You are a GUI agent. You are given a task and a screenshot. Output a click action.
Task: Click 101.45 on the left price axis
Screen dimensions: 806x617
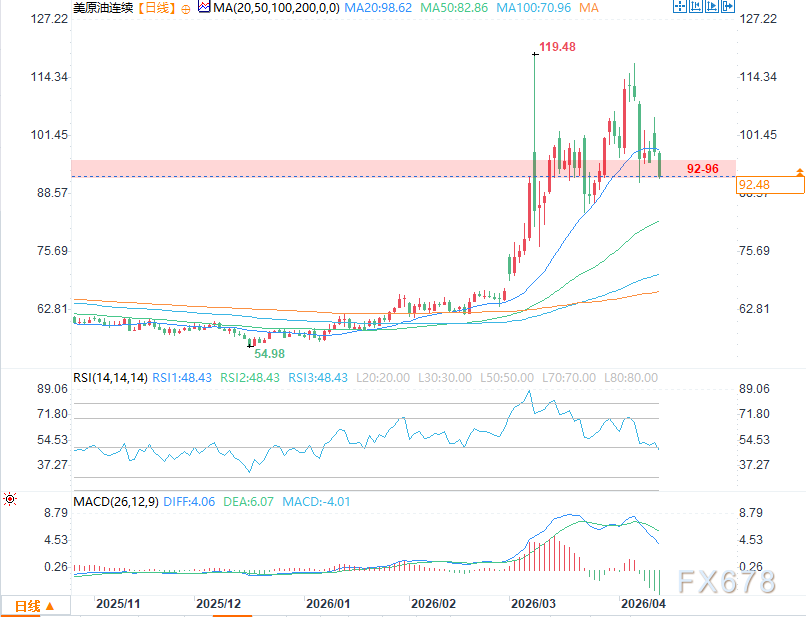click(49, 135)
